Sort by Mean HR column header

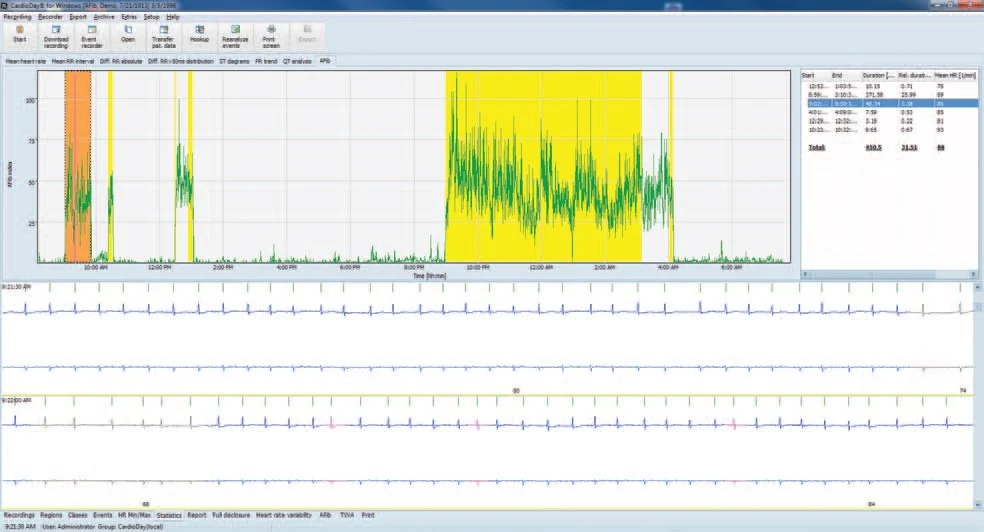click(955, 75)
